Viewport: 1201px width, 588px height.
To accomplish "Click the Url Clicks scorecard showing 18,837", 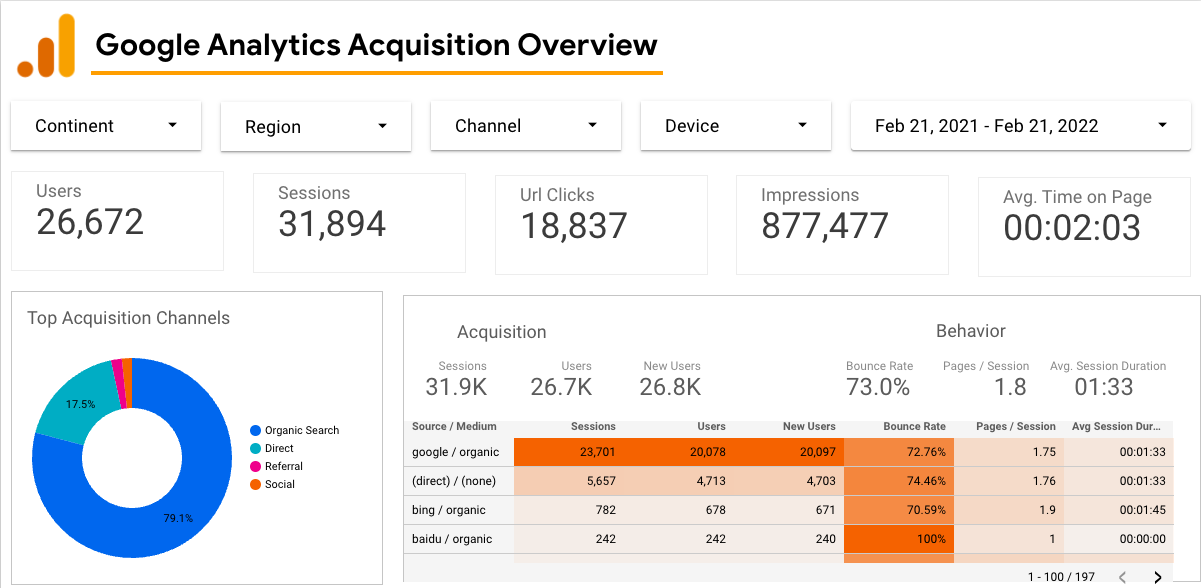I will pyautogui.click(x=601, y=225).
